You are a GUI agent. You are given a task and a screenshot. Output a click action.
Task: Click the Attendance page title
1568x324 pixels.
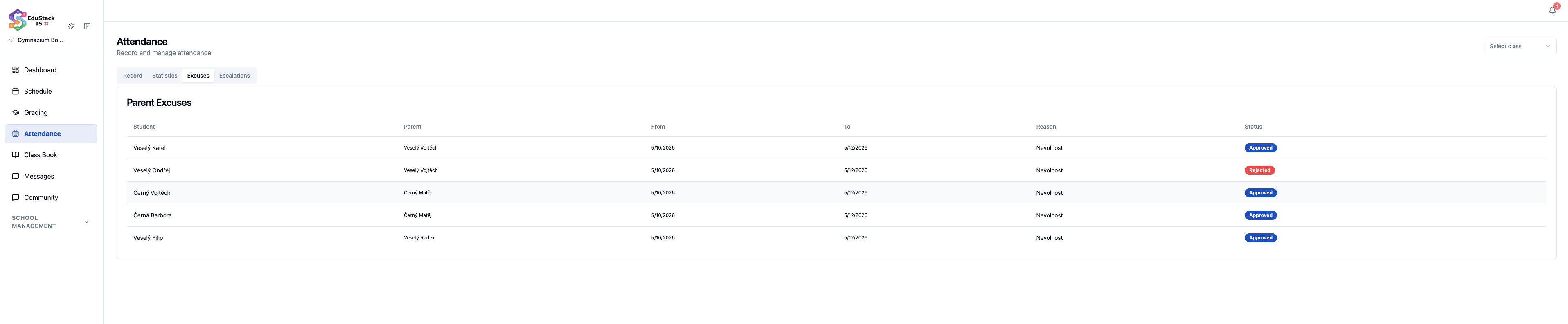(142, 41)
